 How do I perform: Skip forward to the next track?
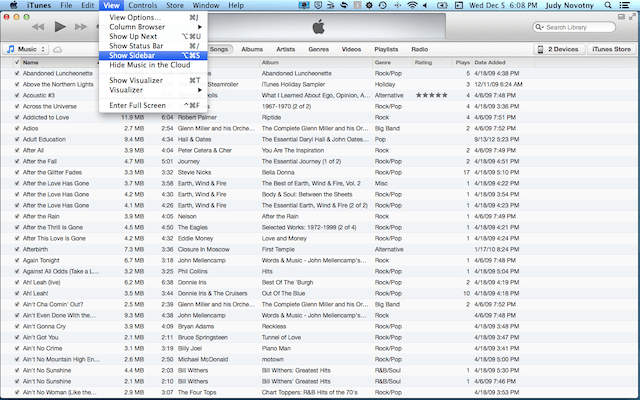coord(81,27)
